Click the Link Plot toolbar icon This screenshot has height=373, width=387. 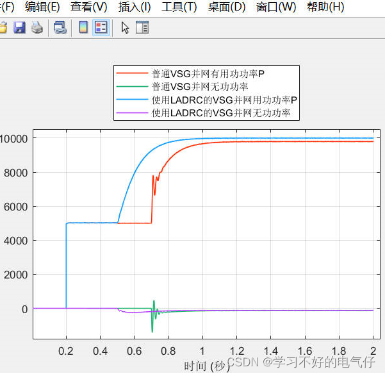coord(60,28)
